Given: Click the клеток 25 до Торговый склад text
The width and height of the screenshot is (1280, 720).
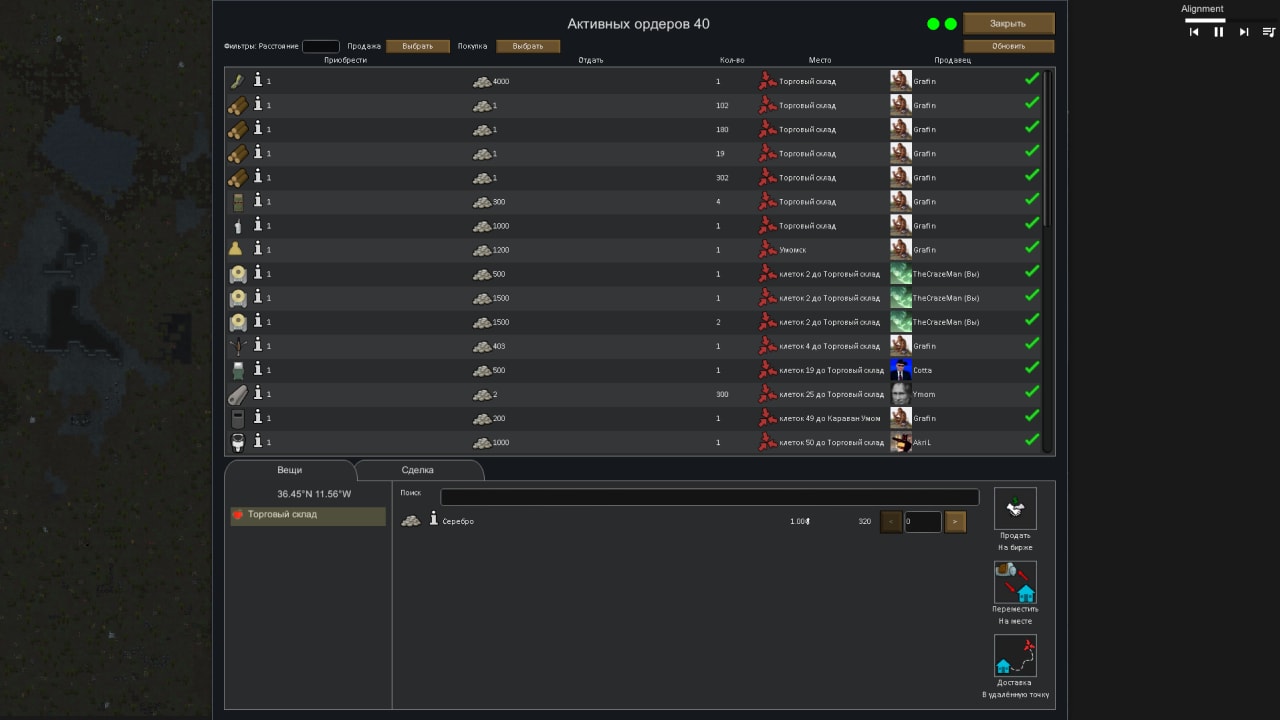Looking at the screenshot, I should [832, 394].
